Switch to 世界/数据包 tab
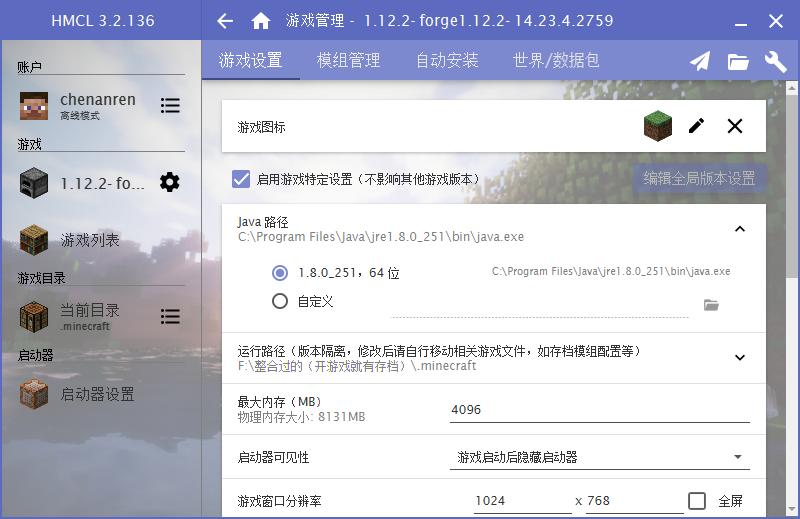 point(556,60)
